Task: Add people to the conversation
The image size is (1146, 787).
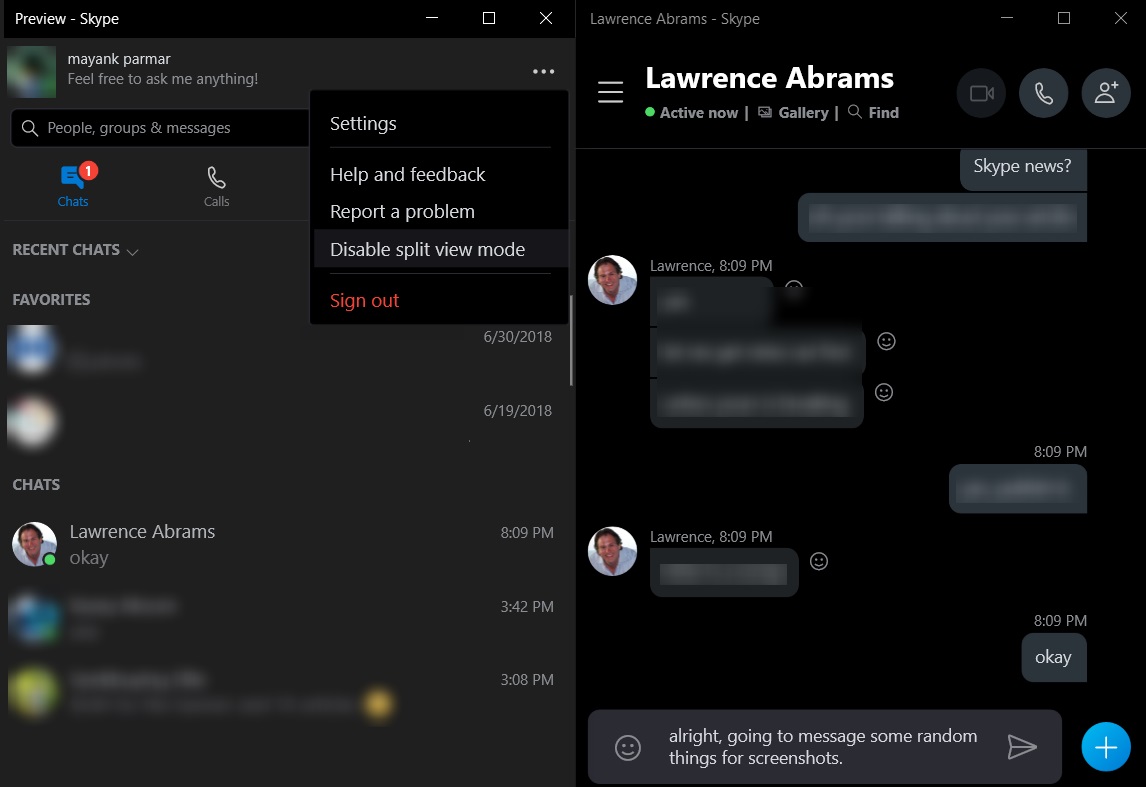Action: pos(1106,93)
